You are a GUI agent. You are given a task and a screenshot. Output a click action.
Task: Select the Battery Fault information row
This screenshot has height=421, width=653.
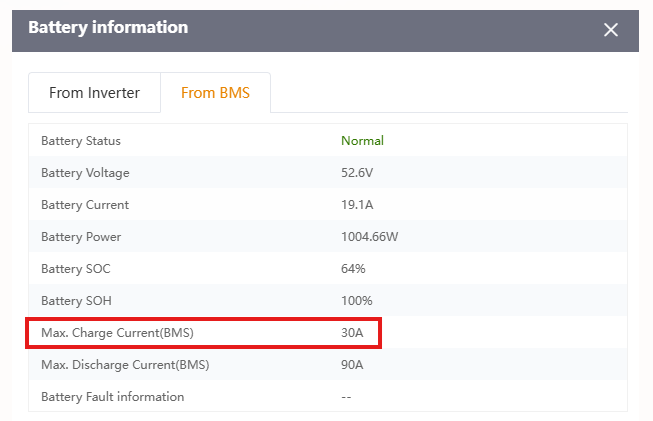[x=328, y=396]
